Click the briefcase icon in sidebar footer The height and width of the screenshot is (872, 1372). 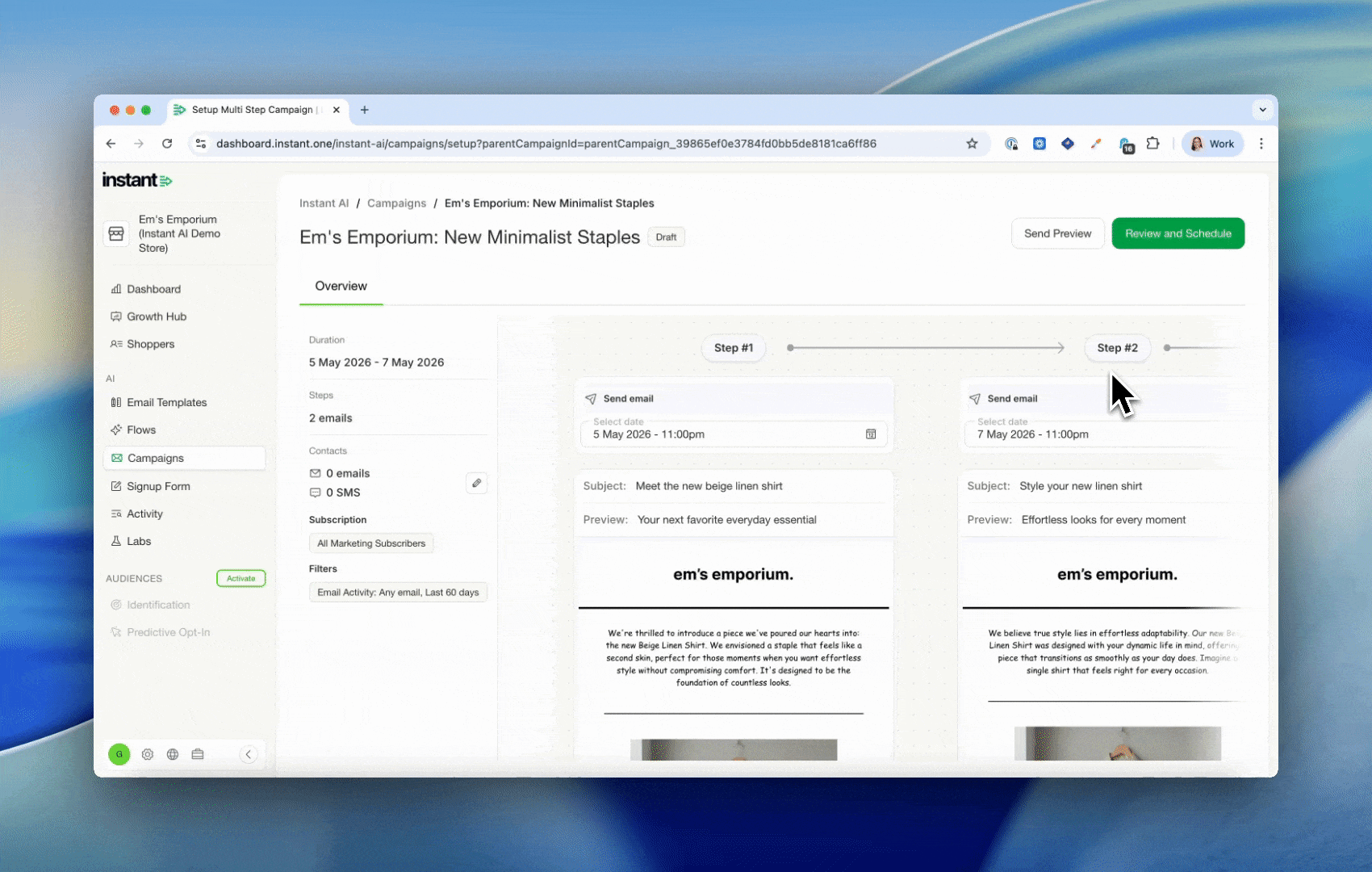[198, 754]
